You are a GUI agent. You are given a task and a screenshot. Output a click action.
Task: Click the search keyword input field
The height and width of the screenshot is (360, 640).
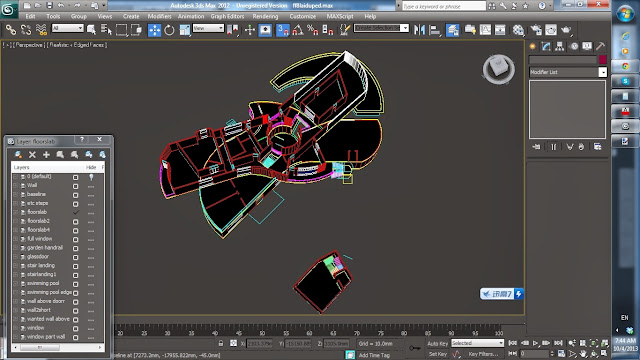(444, 6)
